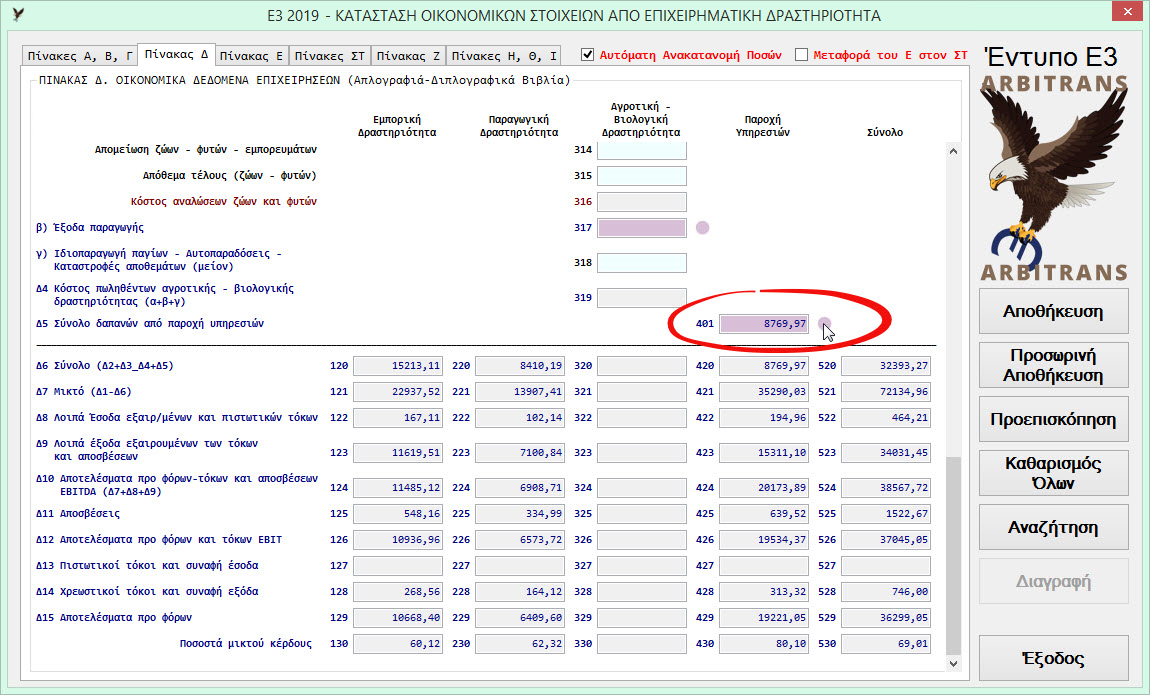
Task: Open Προεπισκόπηση preview
Action: pos(1053,419)
